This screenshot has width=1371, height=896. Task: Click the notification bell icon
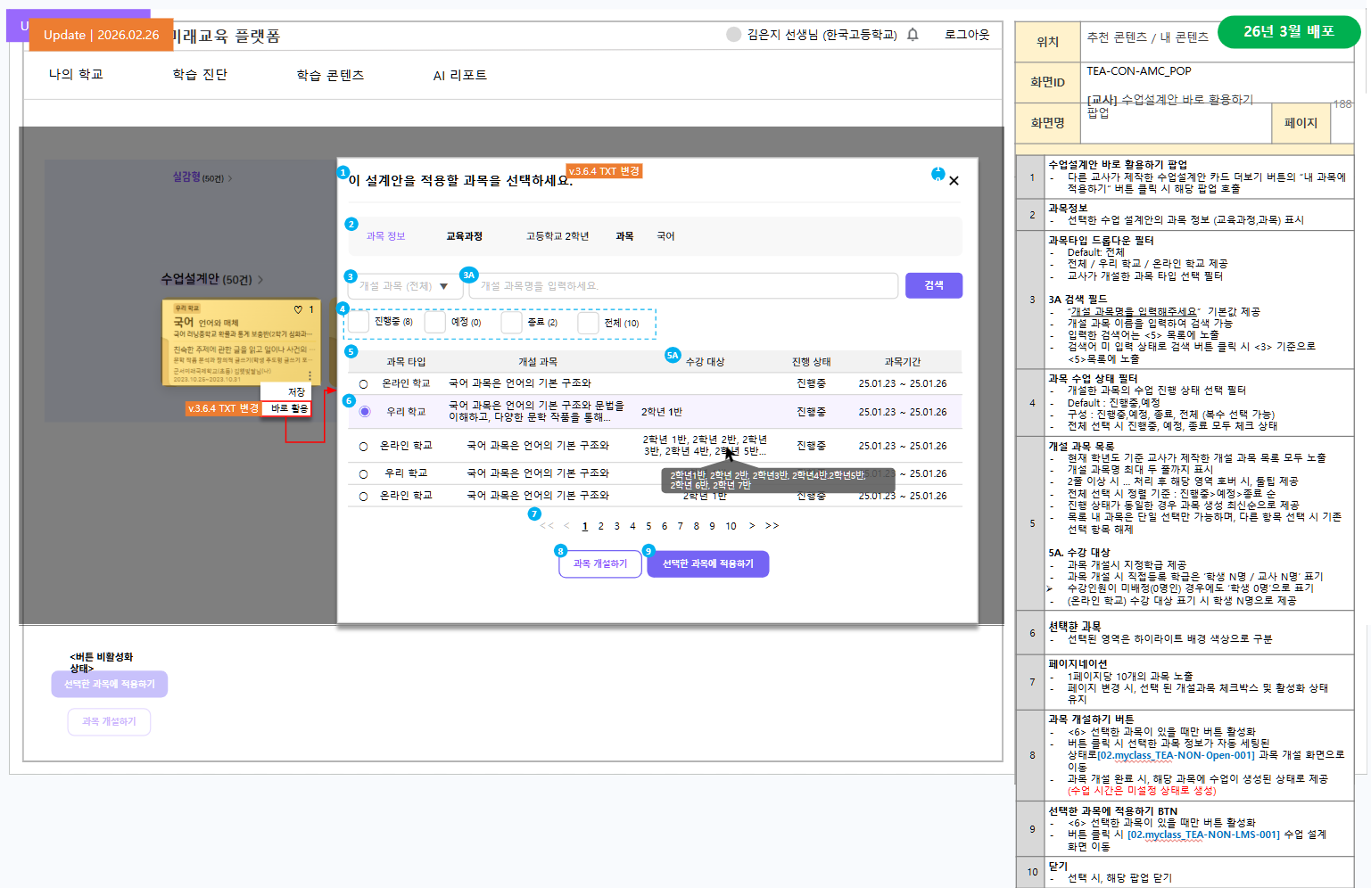click(x=913, y=35)
